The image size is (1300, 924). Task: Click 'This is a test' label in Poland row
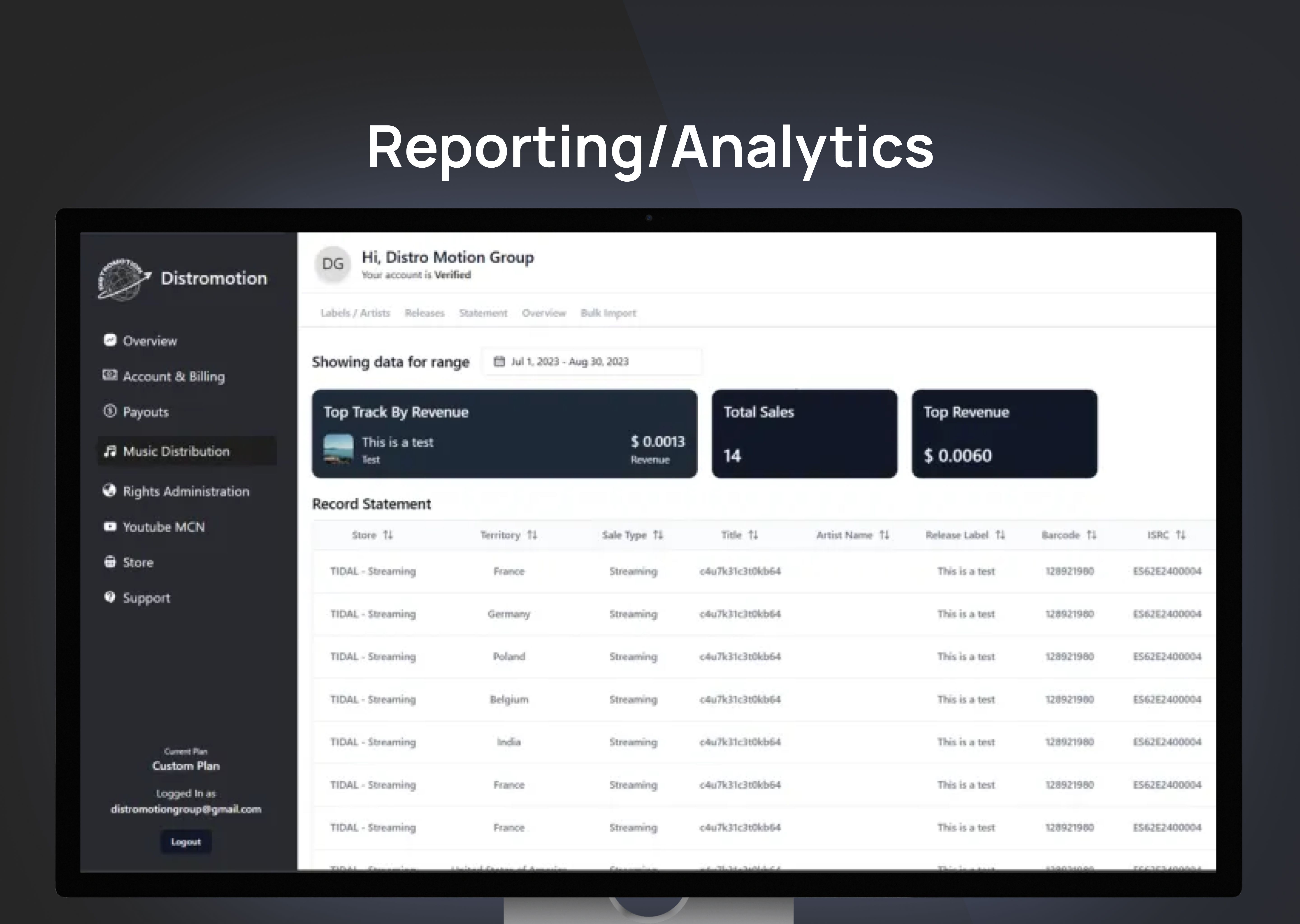click(966, 657)
